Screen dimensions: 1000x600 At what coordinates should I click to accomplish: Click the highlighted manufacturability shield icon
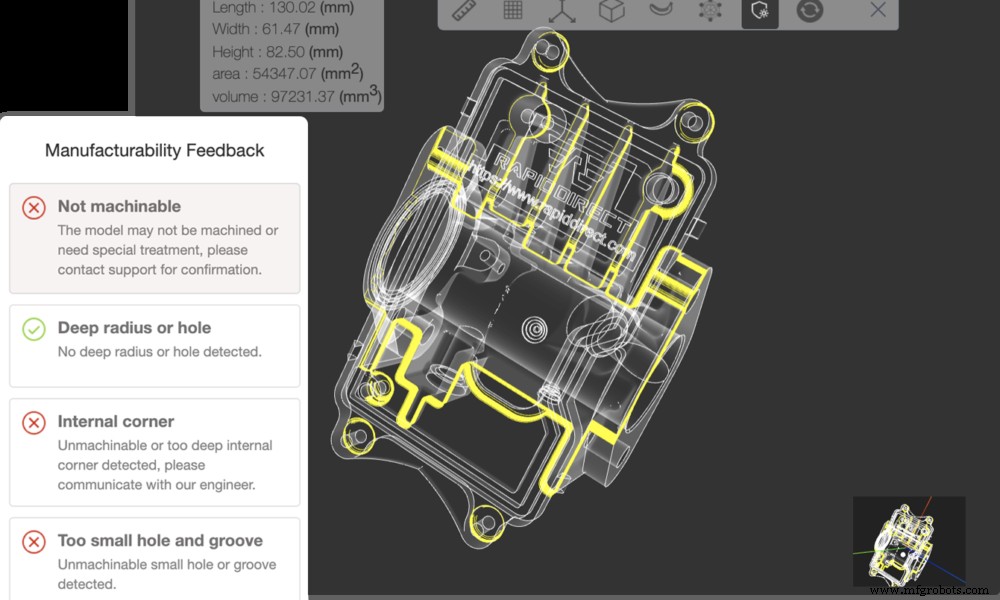(759, 12)
